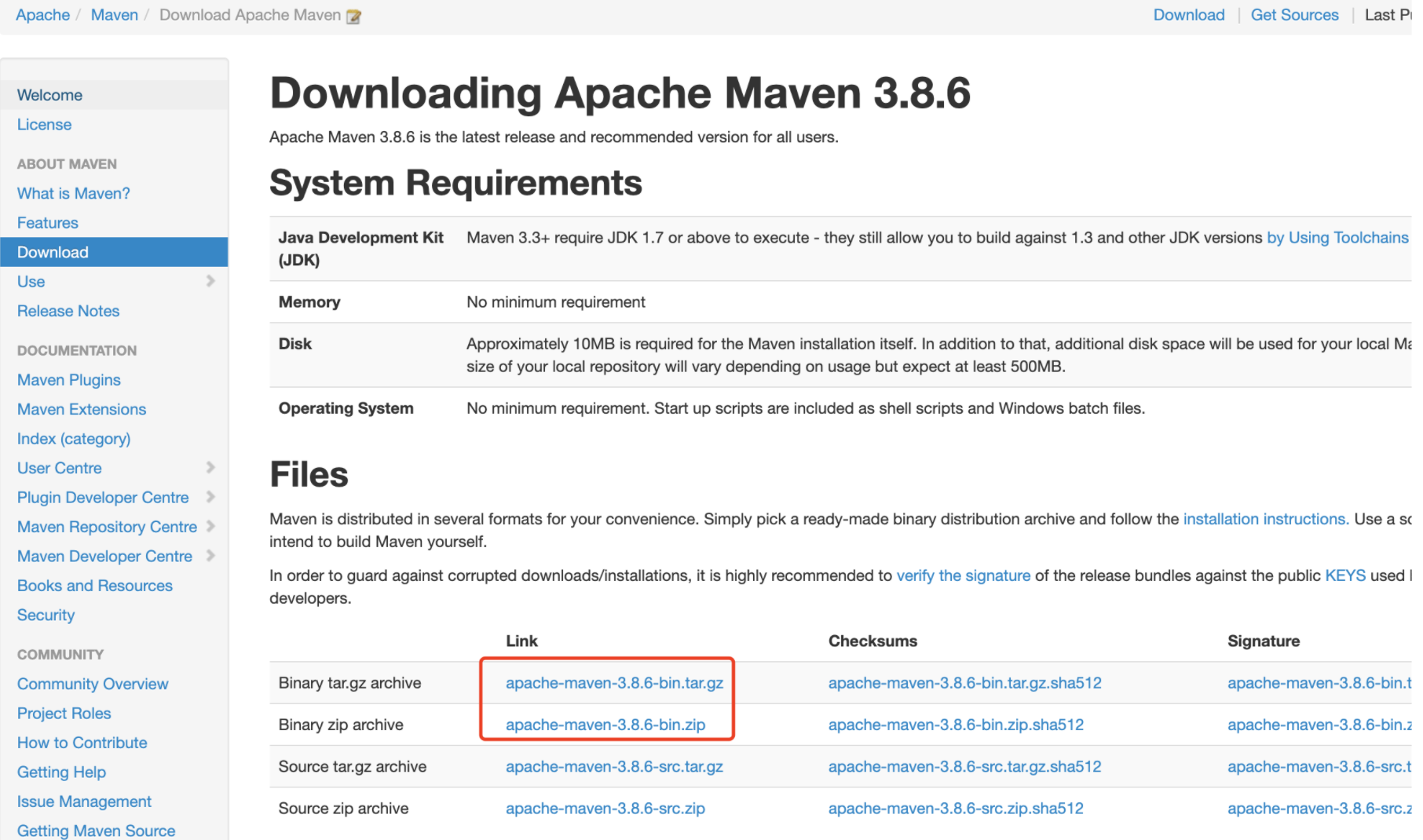
Task: Open What is Maven? in the sidebar
Action: [74, 193]
